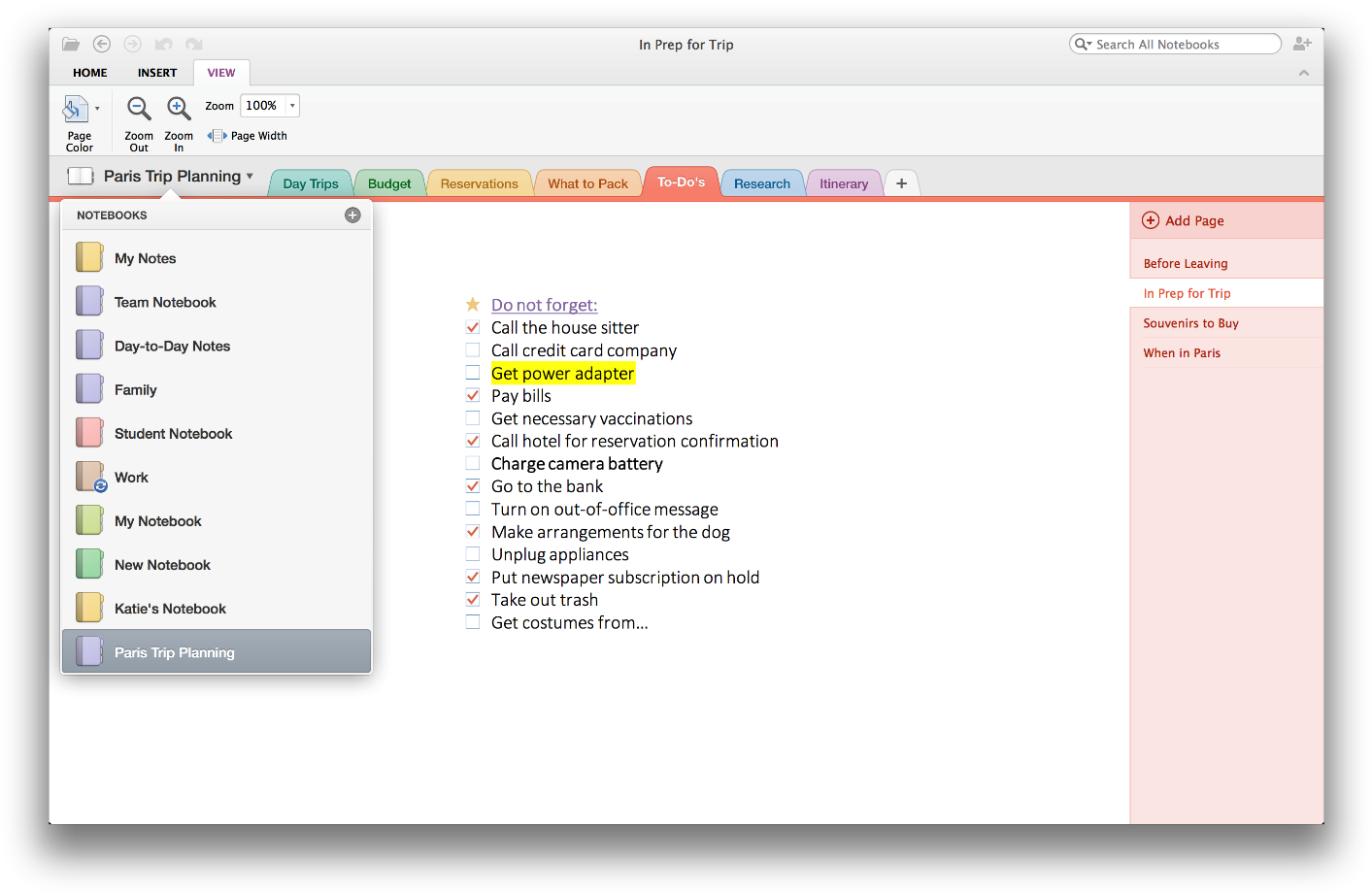Collapse the ribbon with the chevron

[x=1304, y=72]
